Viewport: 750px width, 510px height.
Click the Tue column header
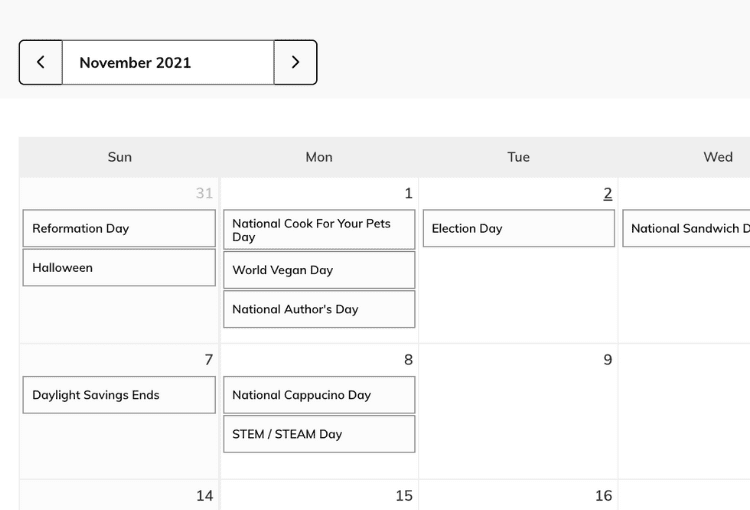click(518, 157)
